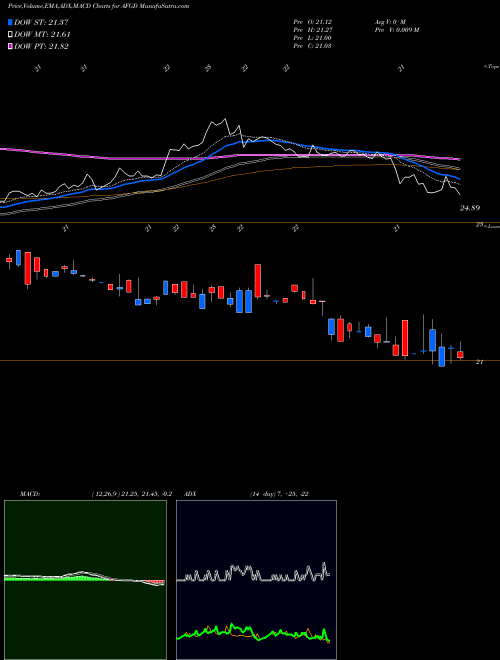The width and height of the screenshot is (500, 660).
Task: Click the 24.89 price label
Action: pos(470,208)
